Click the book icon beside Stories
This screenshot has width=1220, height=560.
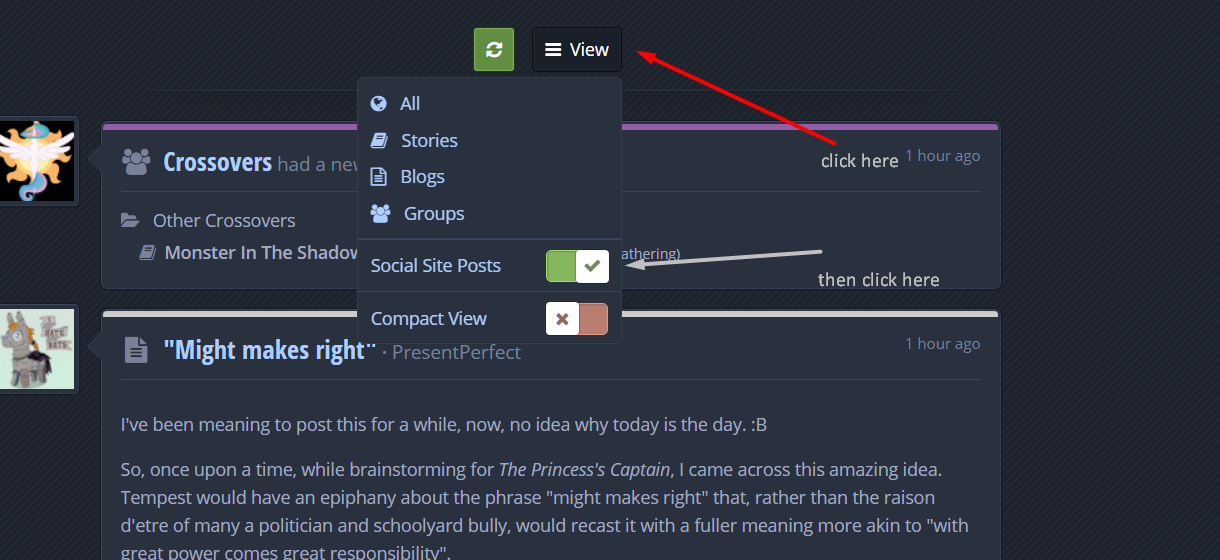[x=379, y=140]
